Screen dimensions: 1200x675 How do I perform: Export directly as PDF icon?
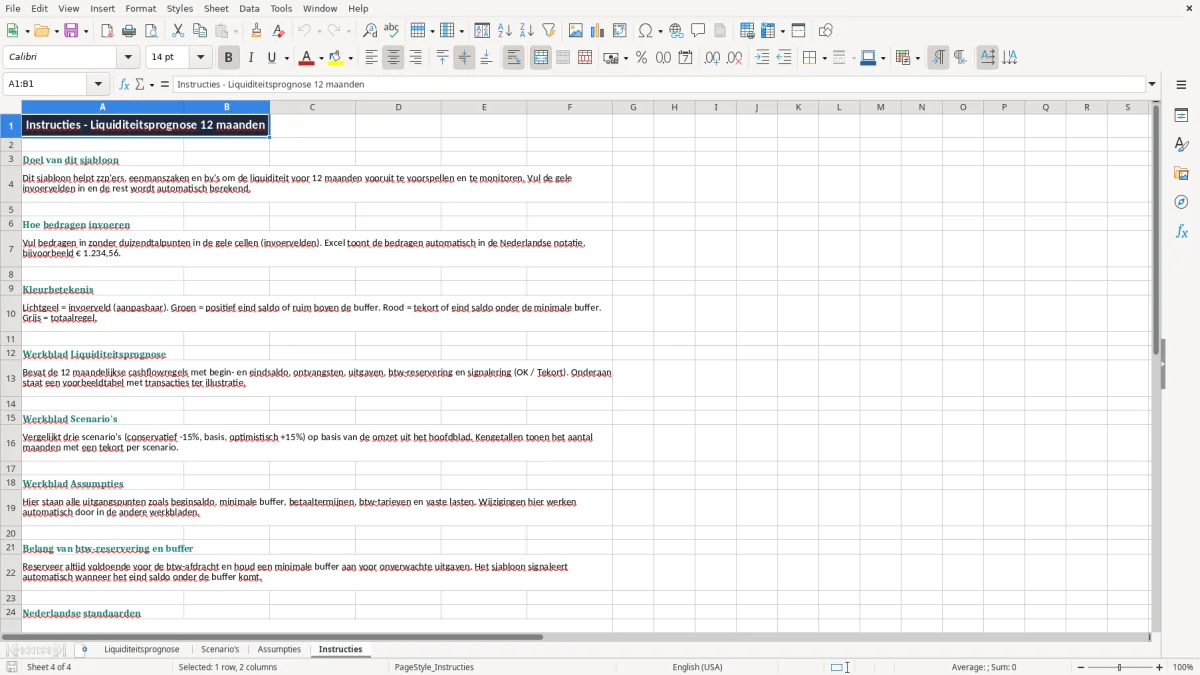pos(107,31)
